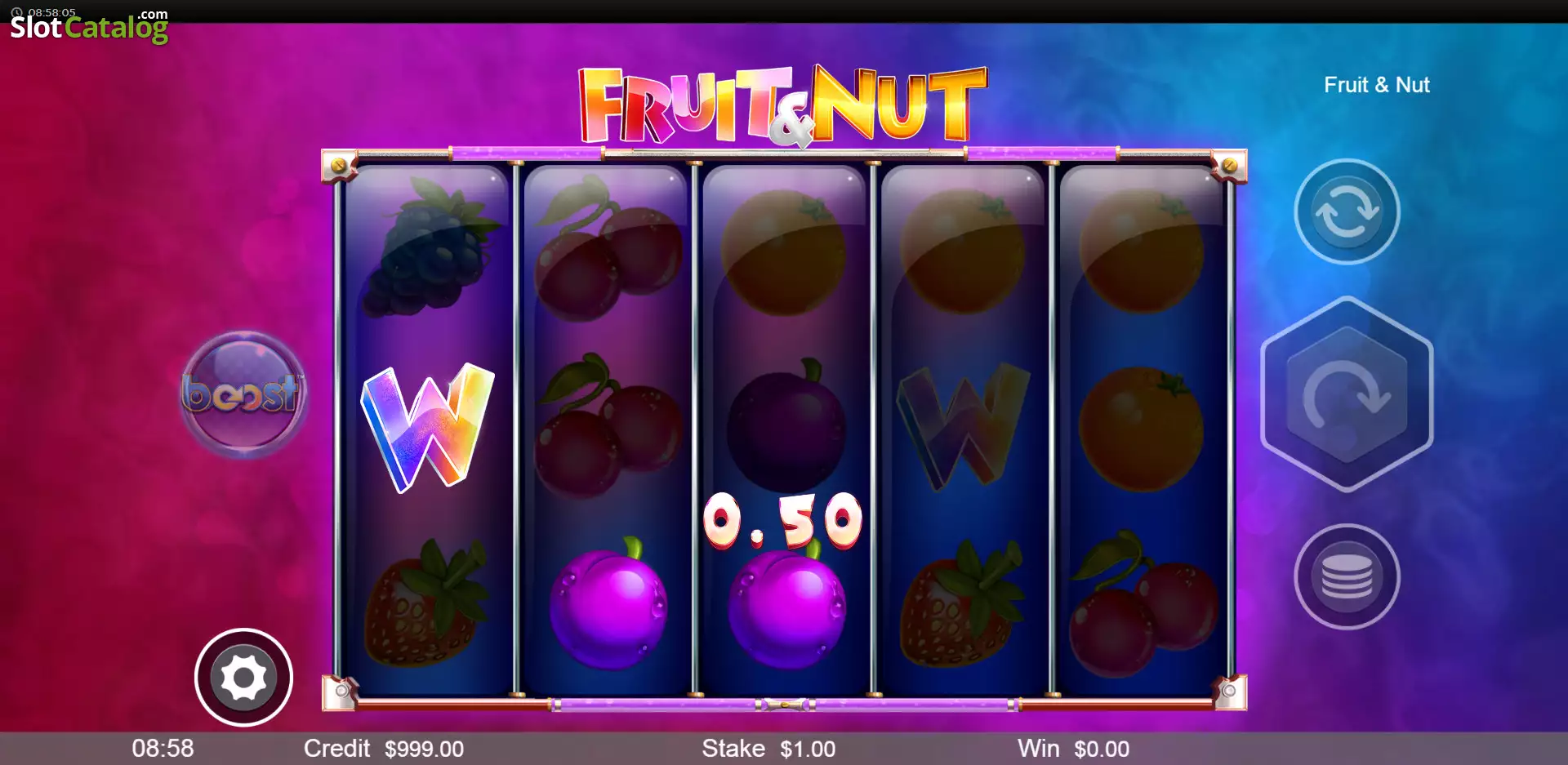Click the Credit $999.00 display
1568x765 pixels.
pos(384,749)
